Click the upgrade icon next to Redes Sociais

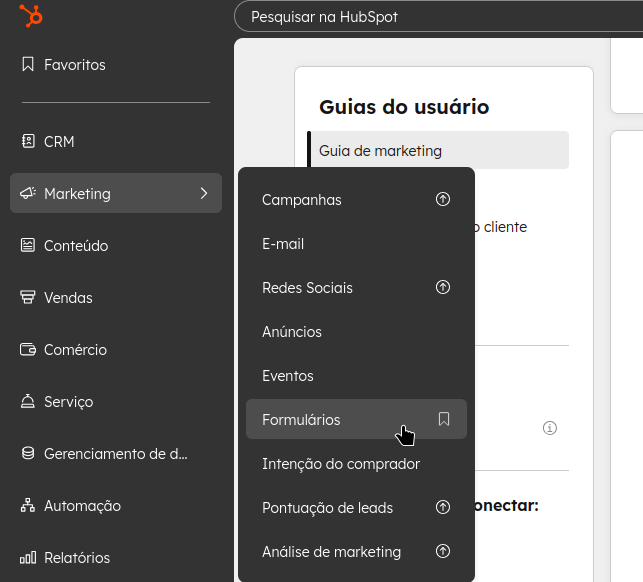tap(443, 288)
